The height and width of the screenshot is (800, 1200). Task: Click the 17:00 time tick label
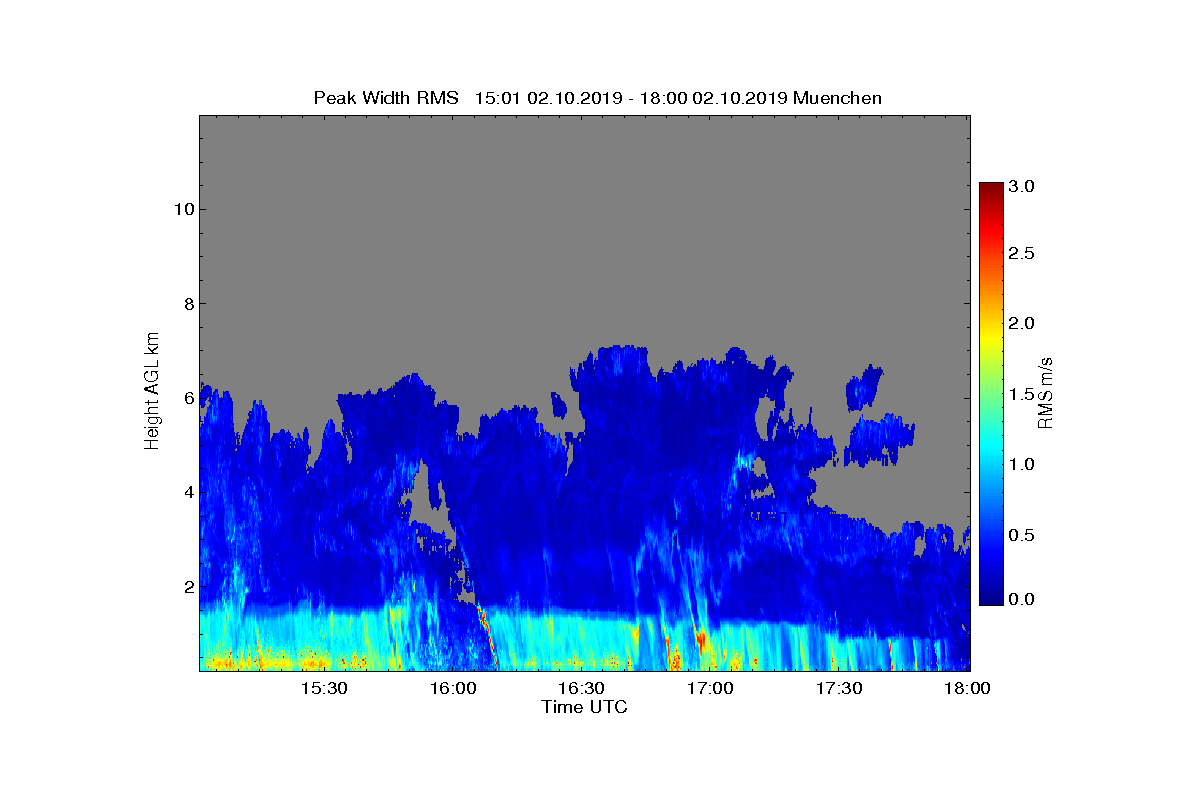point(711,688)
